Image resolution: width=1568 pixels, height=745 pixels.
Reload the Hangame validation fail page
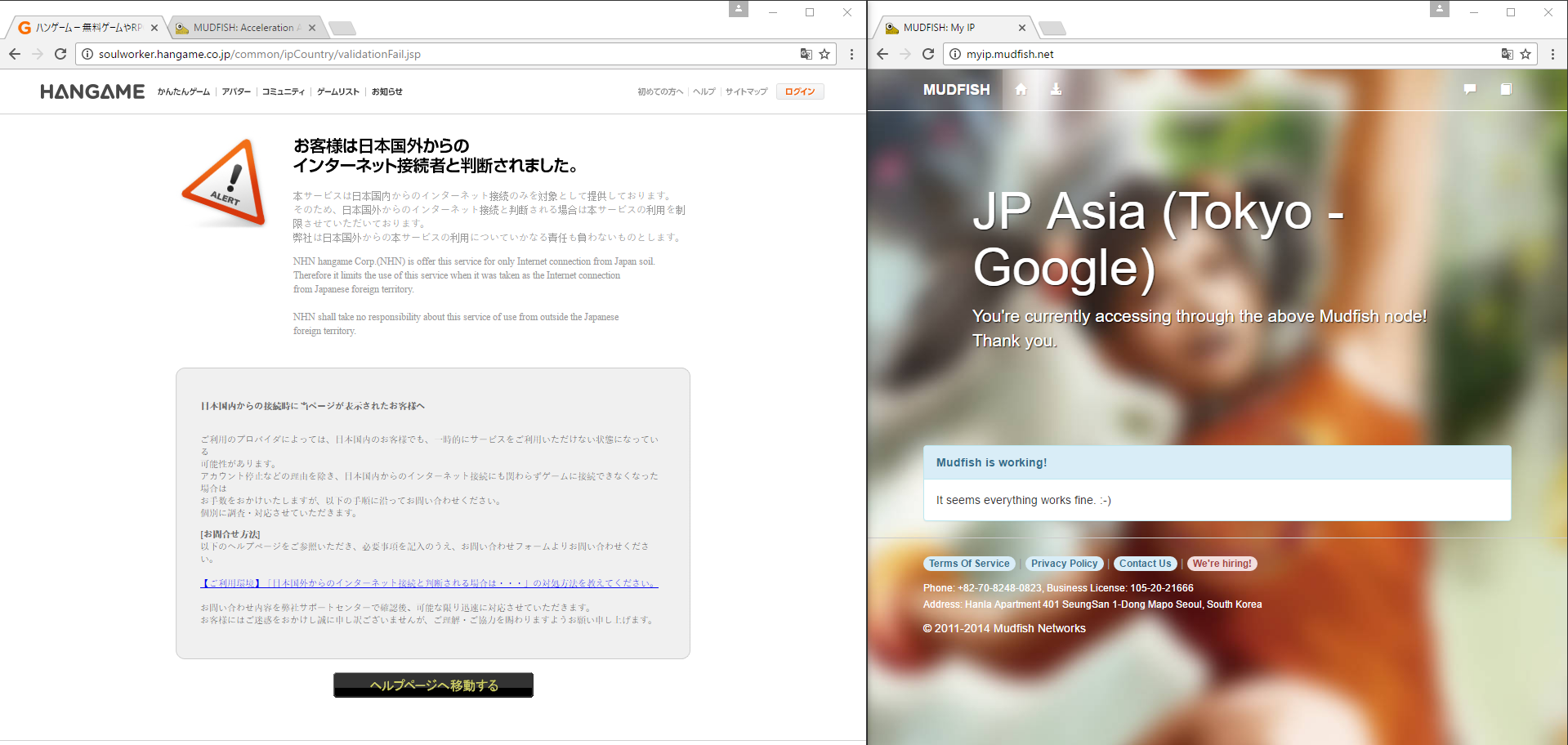pyautogui.click(x=60, y=54)
